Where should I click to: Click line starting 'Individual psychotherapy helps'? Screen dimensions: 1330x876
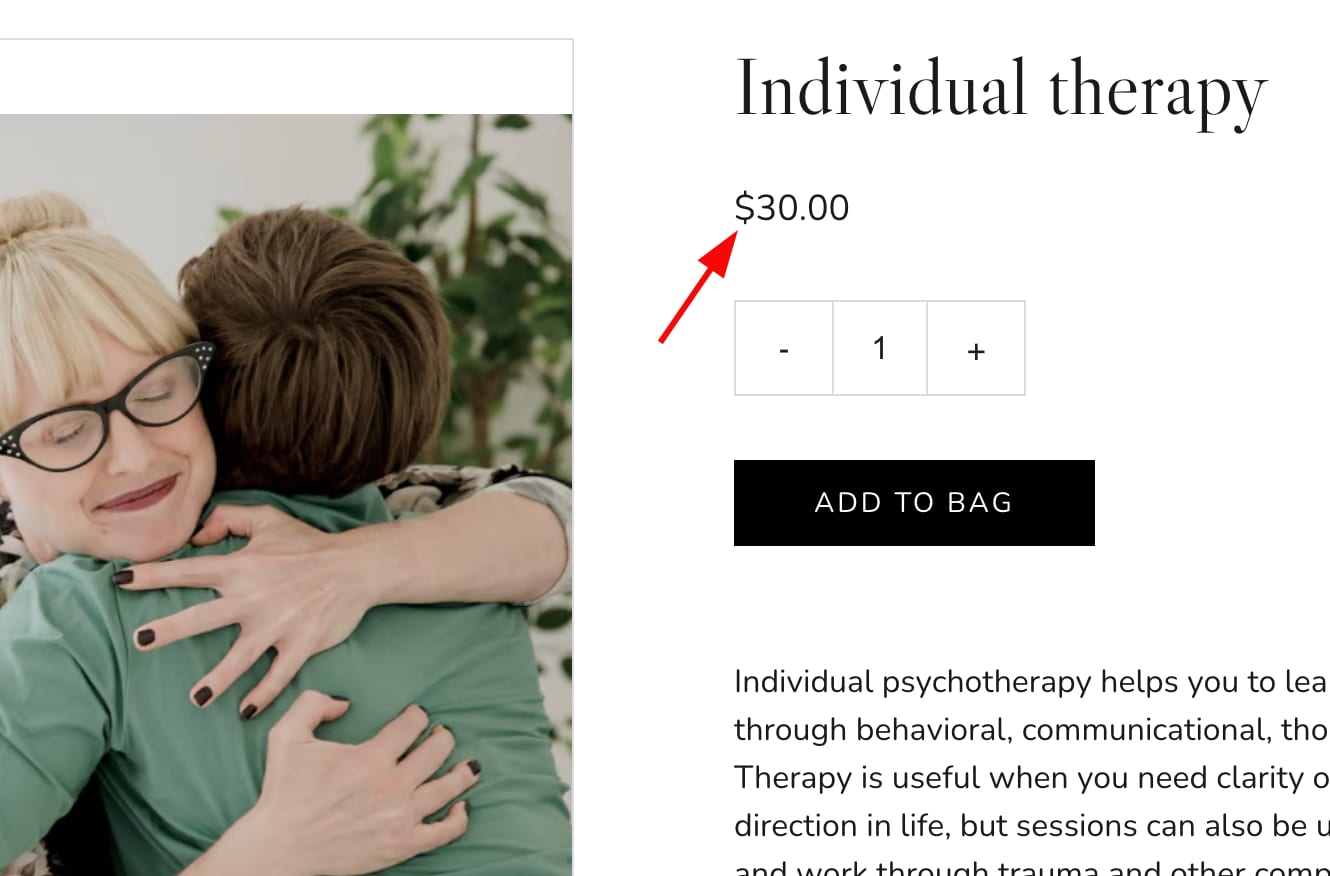[x=1032, y=682]
